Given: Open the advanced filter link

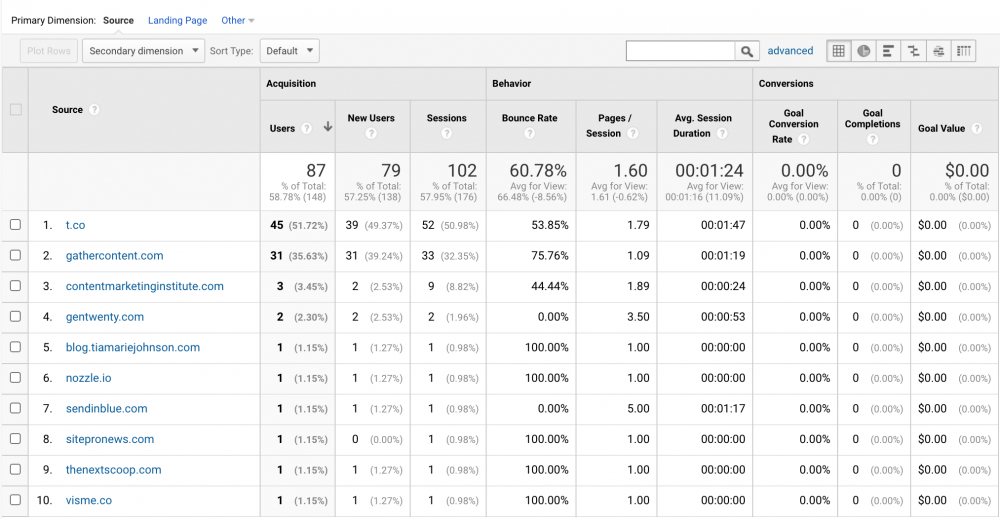Looking at the screenshot, I should pos(790,51).
